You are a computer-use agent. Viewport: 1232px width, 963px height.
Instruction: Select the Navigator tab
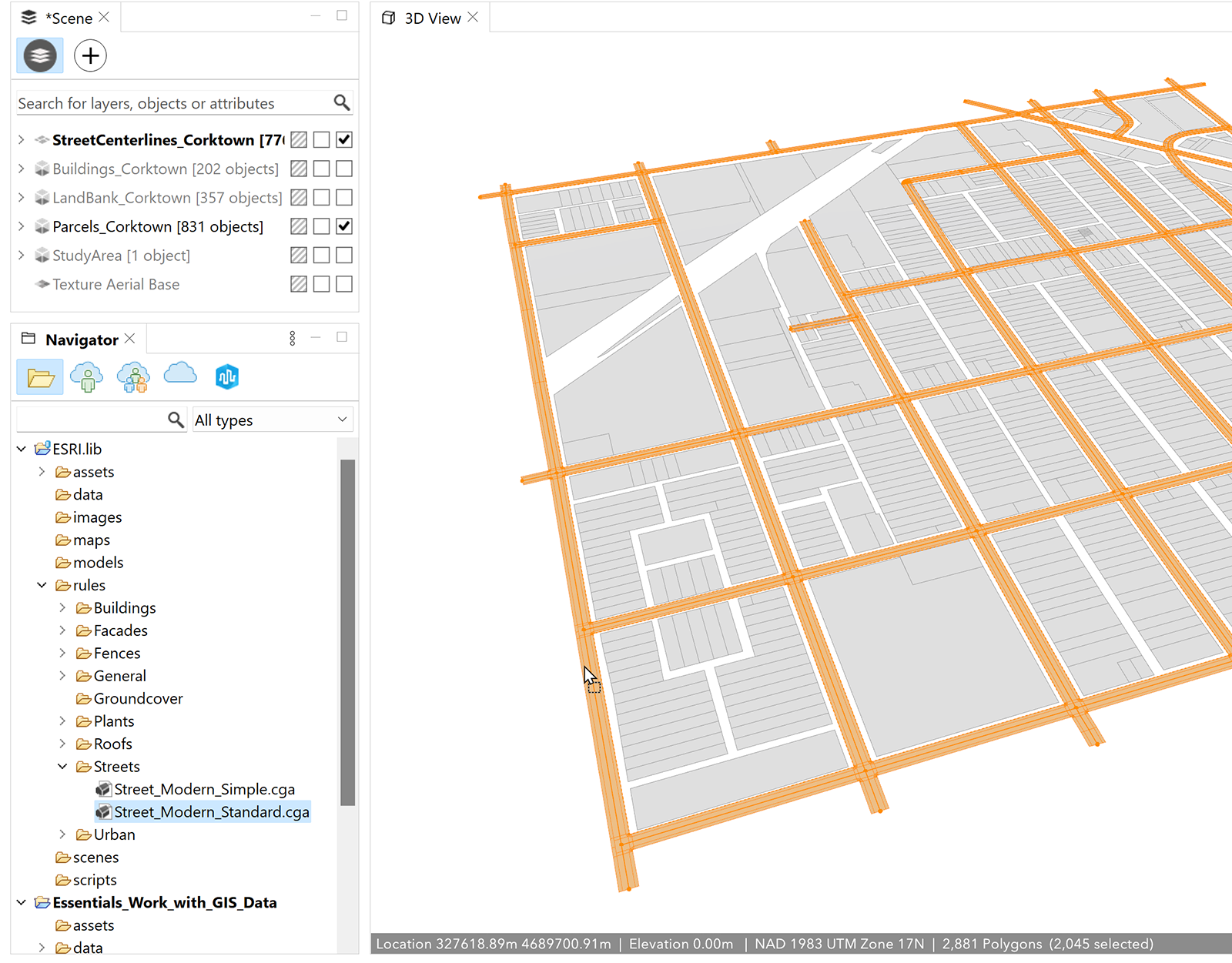83,339
